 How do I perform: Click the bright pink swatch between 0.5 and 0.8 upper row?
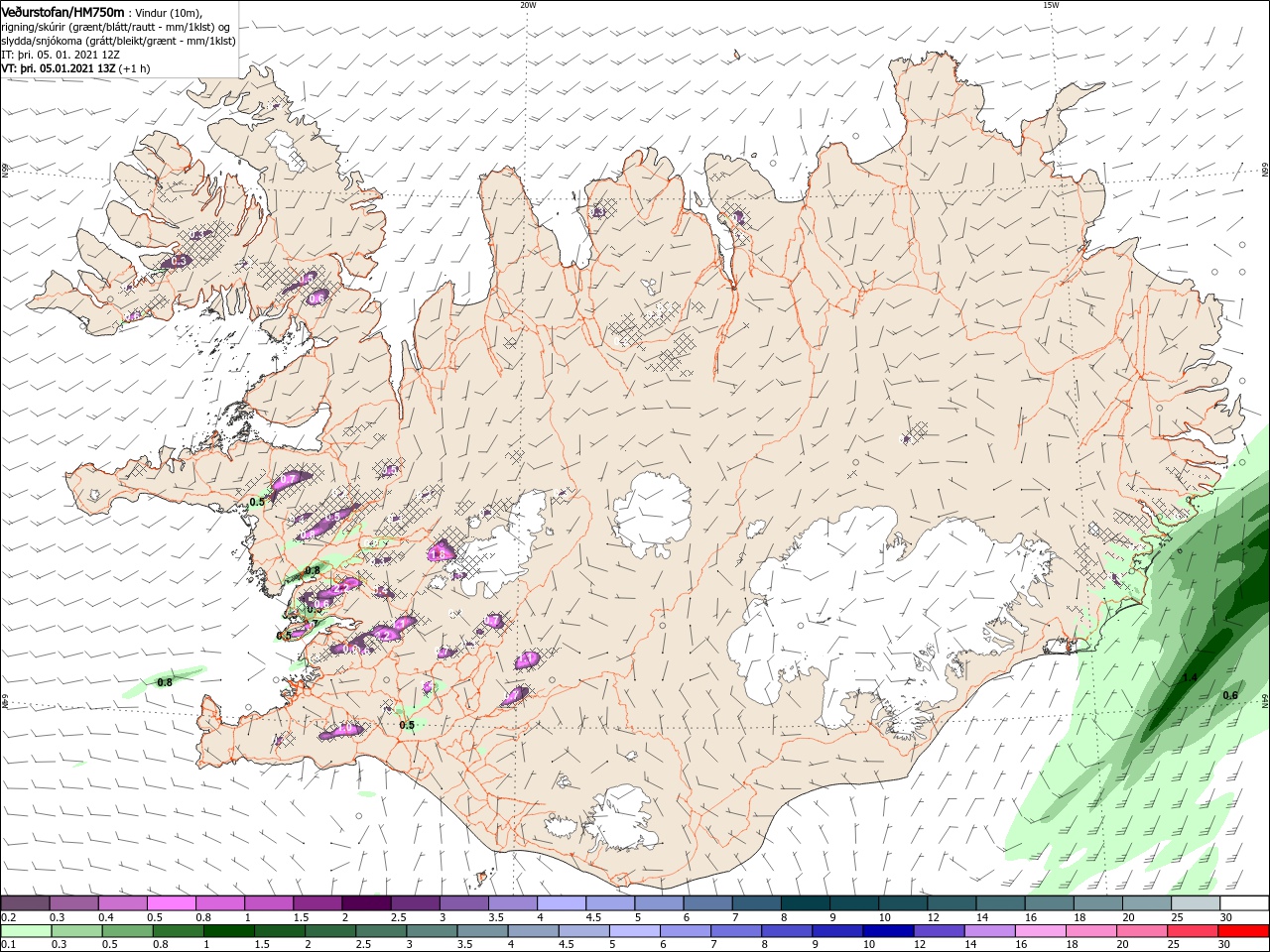click(172, 903)
